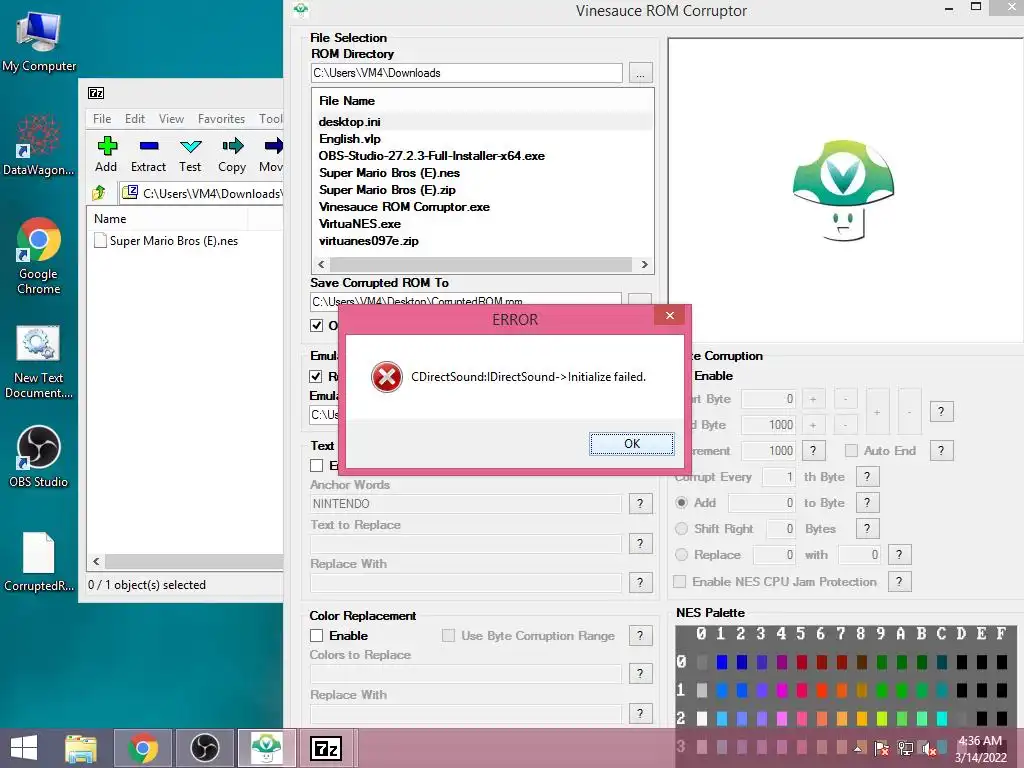Image resolution: width=1024 pixels, height=768 pixels.
Task: Switch to Vinesauce ROM Corruptor taskbar icon
Action: pos(266,748)
